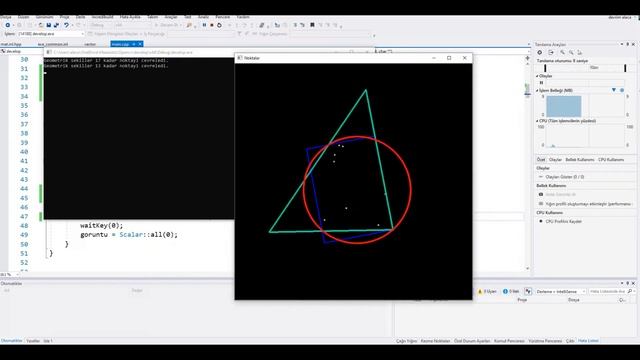Open the Debug configuration dropdown
This screenshot has height=360, width=640.
pos(100,25)
